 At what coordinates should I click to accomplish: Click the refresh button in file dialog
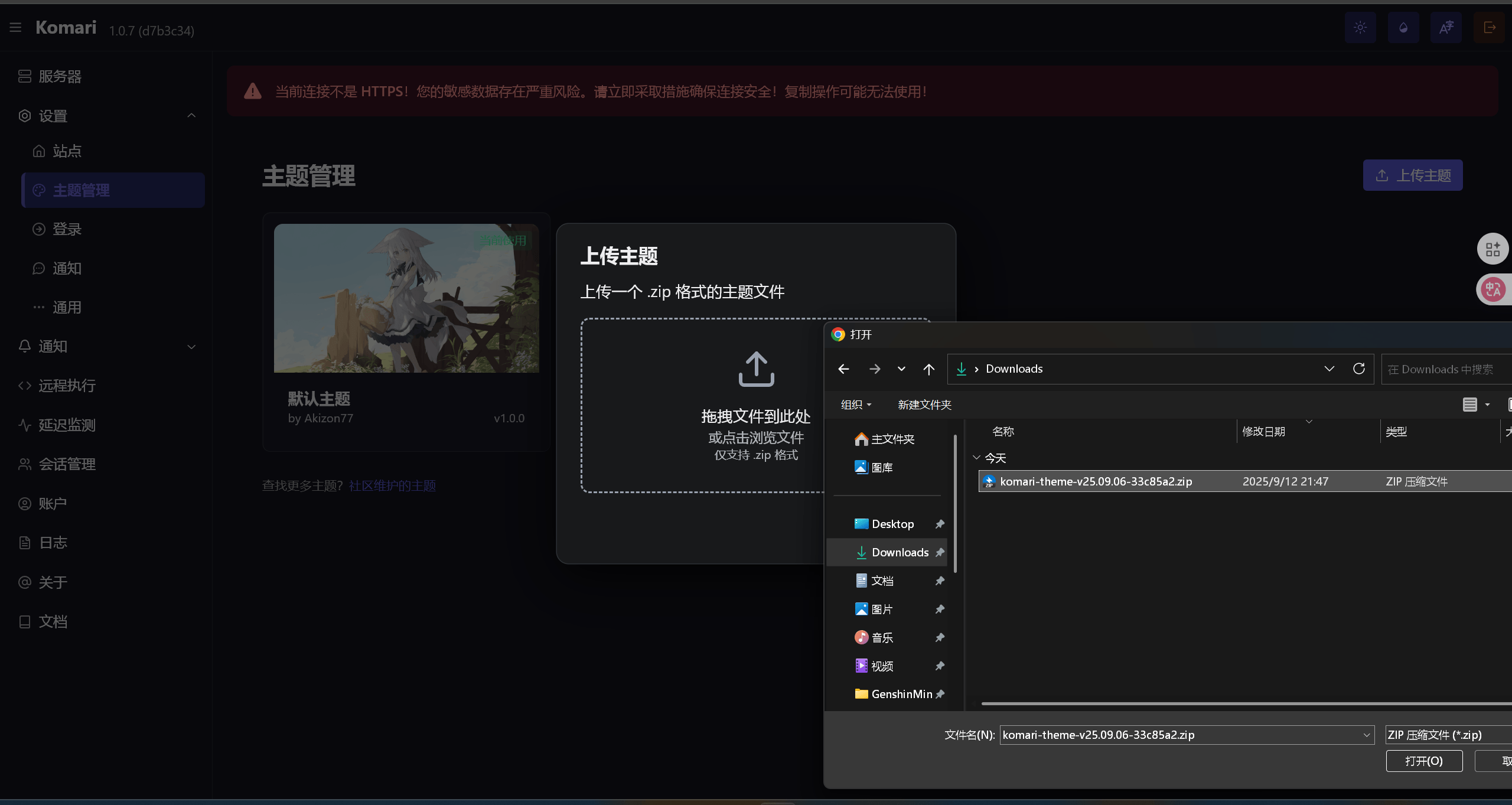coord(1359,369)
